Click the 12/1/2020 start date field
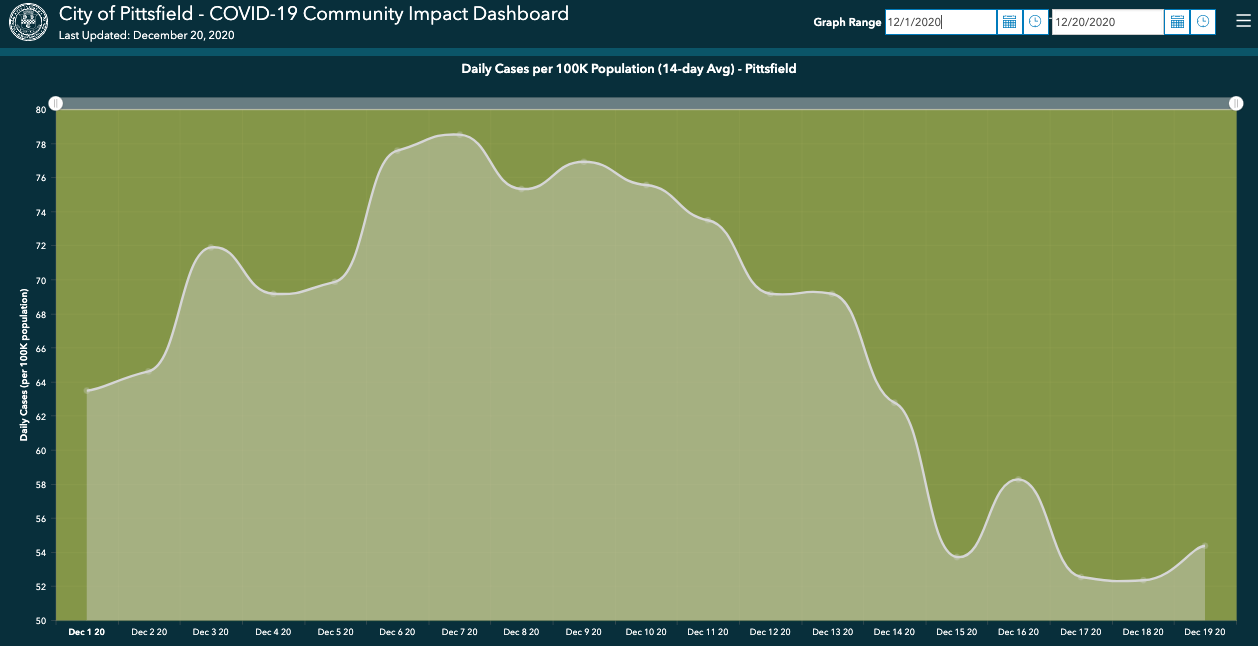The height and width of the screenshot is (646, 1258). [x=940, y=22]
